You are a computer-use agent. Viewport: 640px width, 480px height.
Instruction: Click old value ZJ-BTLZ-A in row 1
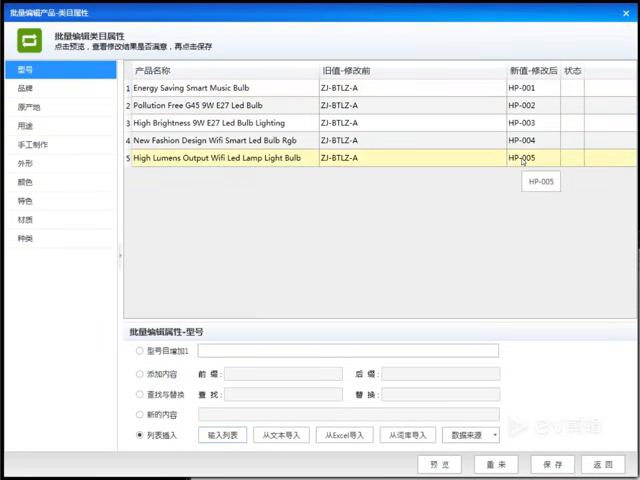click(413, 88)
